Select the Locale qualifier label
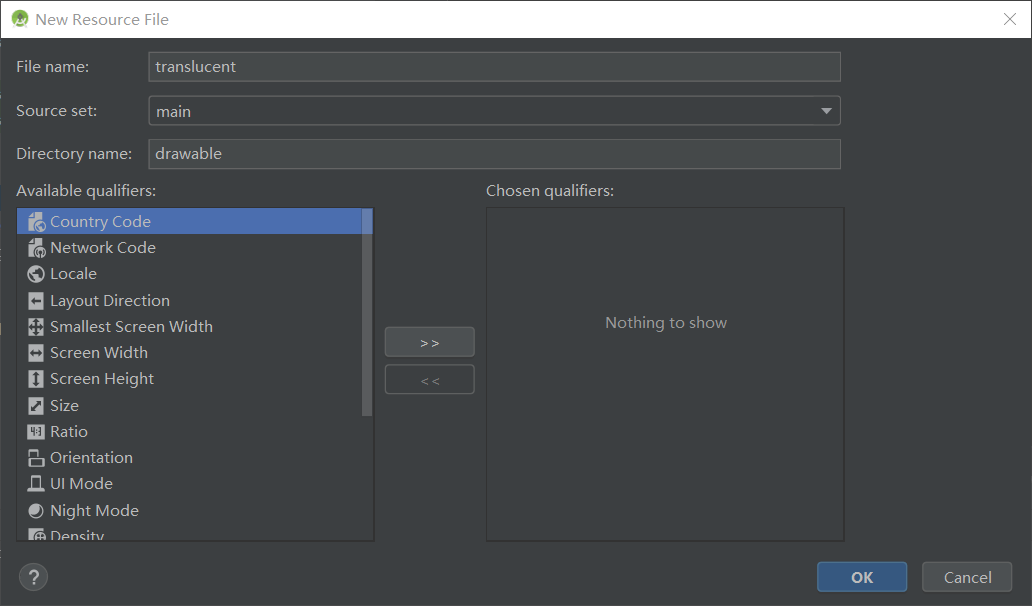The image size is (1032, 606). [74, 274]
